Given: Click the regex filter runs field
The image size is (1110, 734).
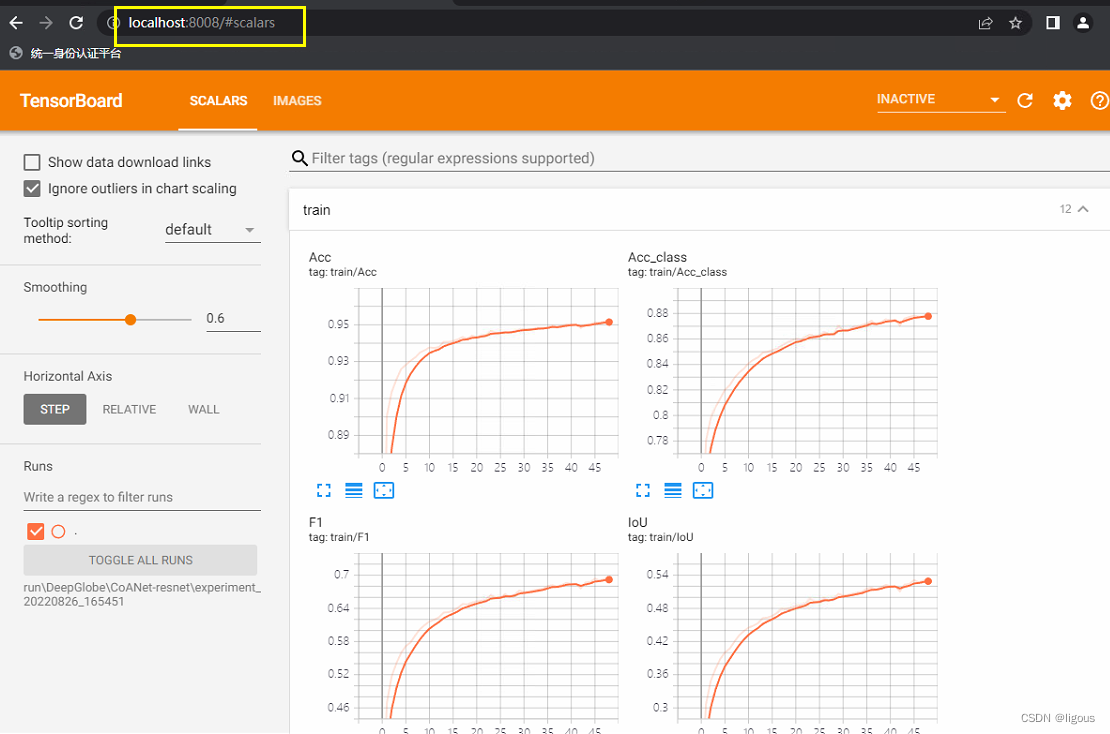Looking at the screenshot, I should pos(142,497).
